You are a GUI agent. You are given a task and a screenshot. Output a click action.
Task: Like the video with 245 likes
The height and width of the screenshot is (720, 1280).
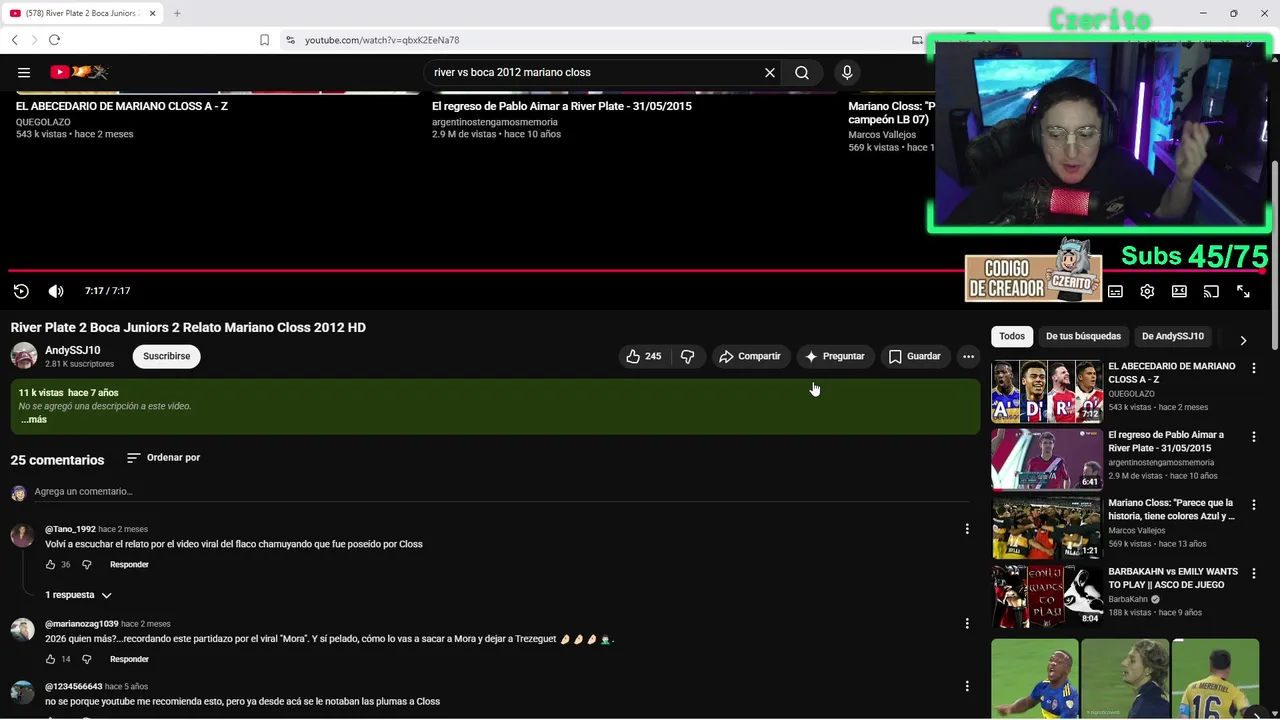643,356
